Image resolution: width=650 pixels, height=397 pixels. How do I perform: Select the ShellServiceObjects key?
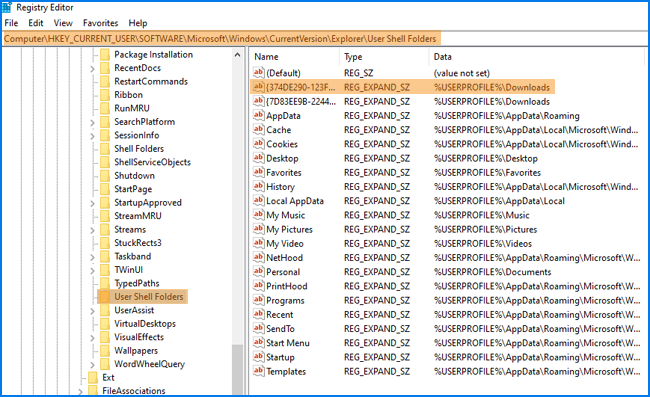click(153, 162)
